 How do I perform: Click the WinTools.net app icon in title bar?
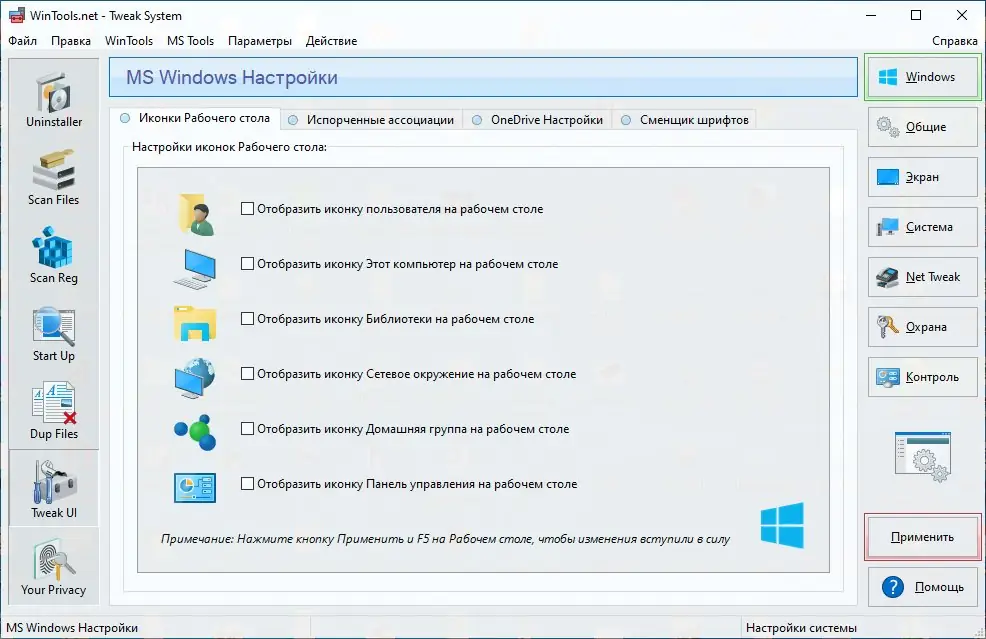pos(17,15)
